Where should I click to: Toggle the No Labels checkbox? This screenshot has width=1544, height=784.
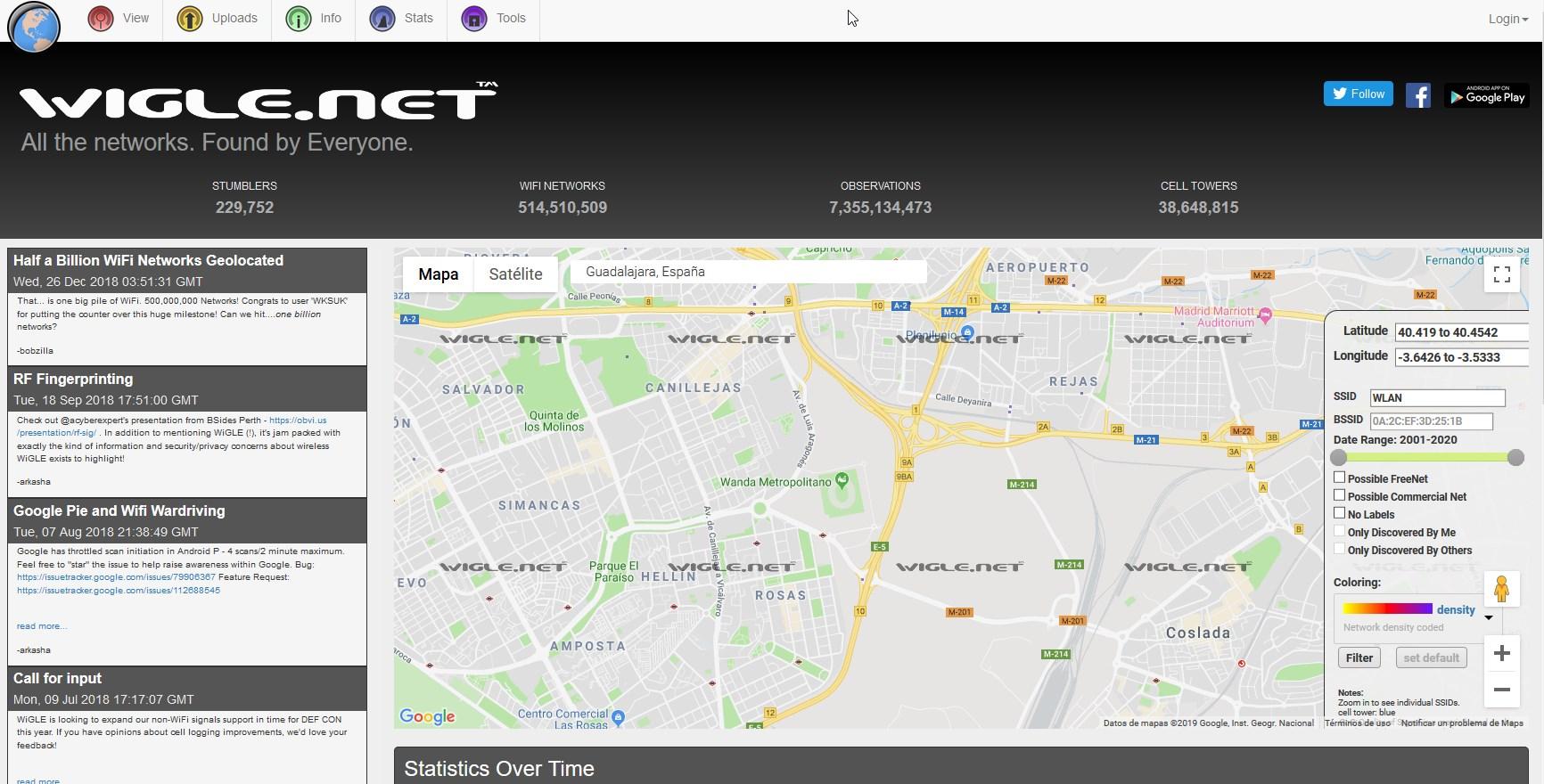pos(1339,513)
